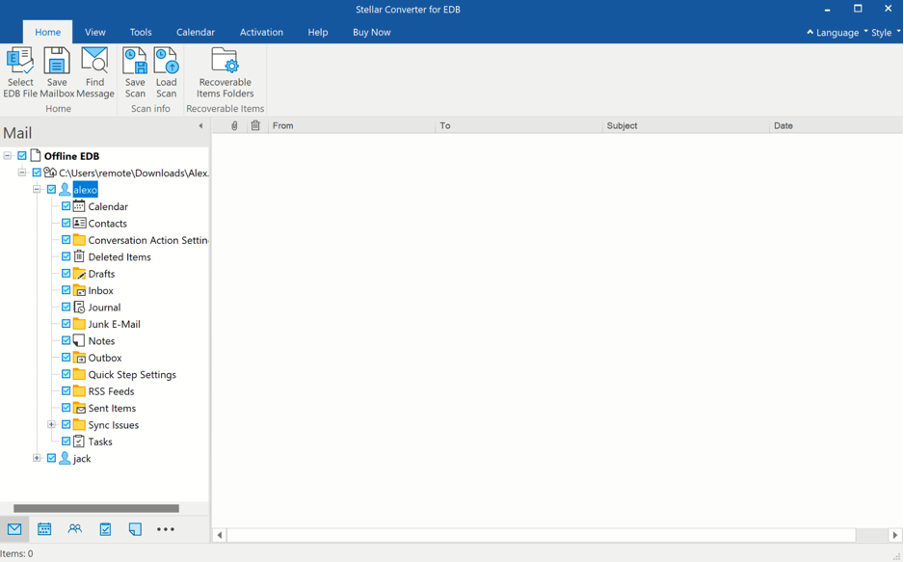
Task: Collapse the alexo mailbox node
Action: (x=37, y=189)
